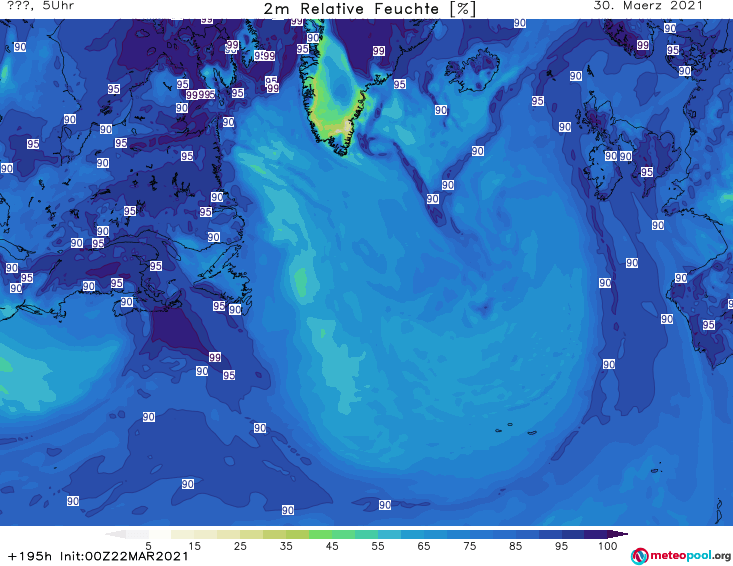Image resolution: width=733 pixels, height=566 pixels.
Task: Pick the white arrow end of legend
Action: [115, 534]
